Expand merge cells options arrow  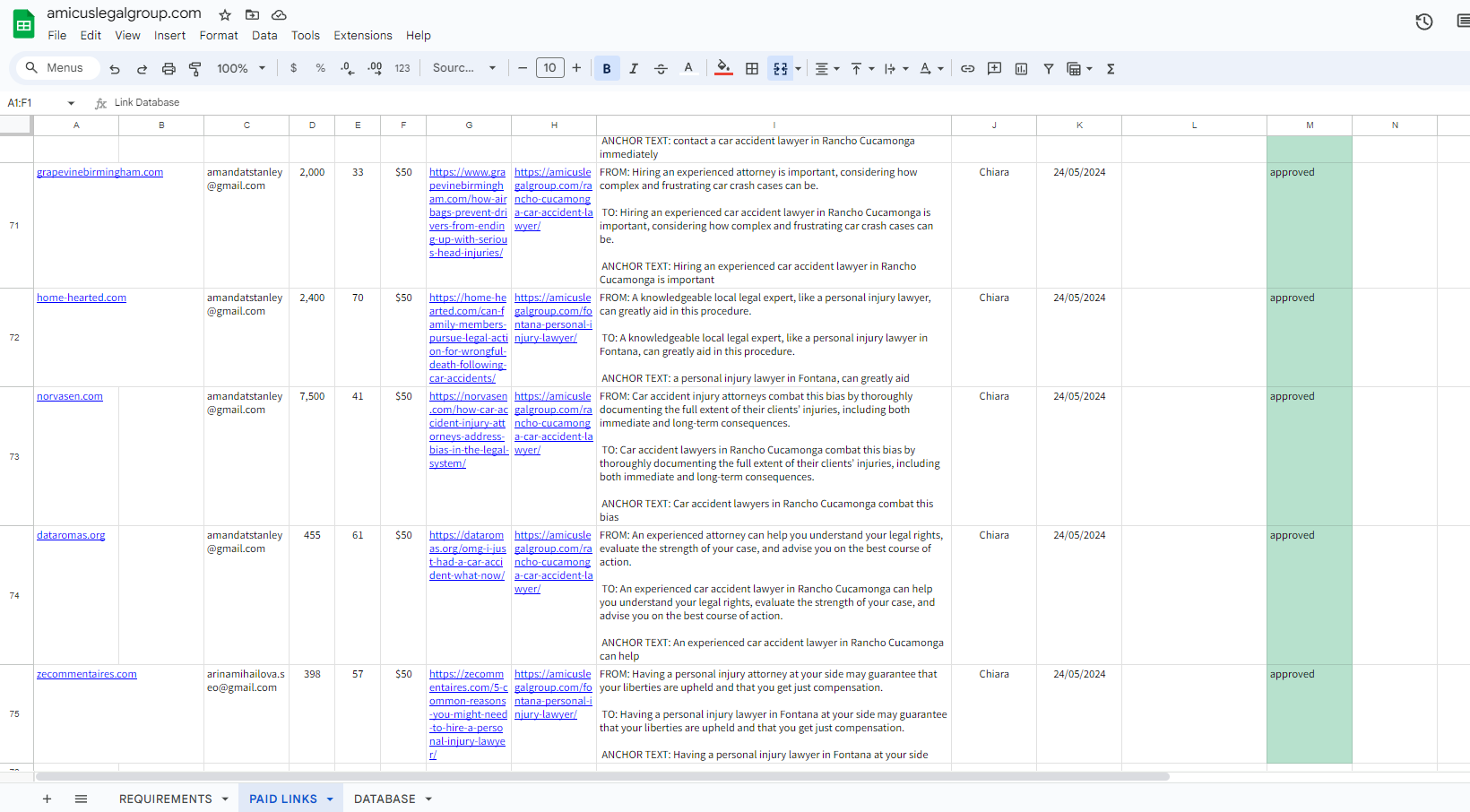(x=798, y=69)
